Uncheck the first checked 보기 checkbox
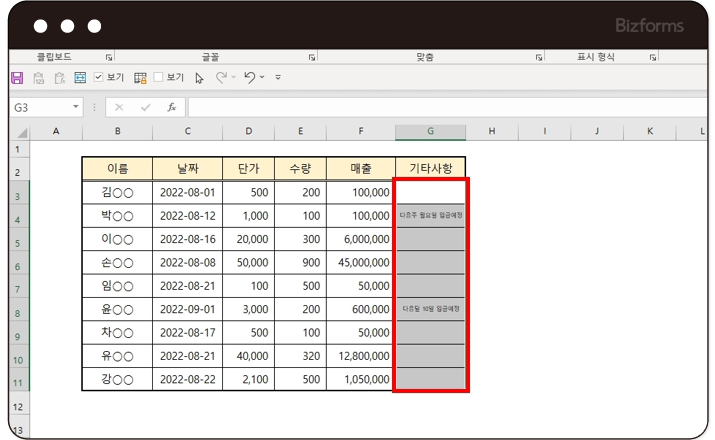Screen dimensions: 715x440 (99, 77)
